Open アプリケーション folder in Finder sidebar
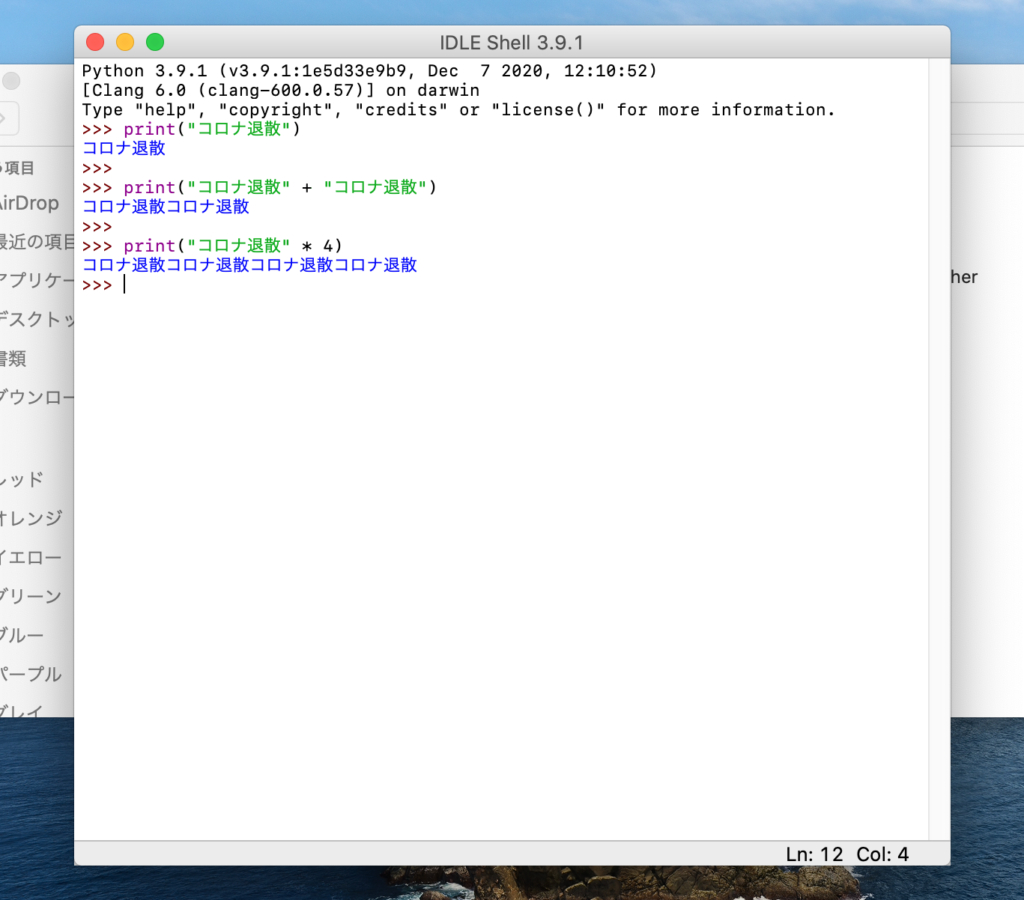This screenshot has height=900, width=1024. 37,280
